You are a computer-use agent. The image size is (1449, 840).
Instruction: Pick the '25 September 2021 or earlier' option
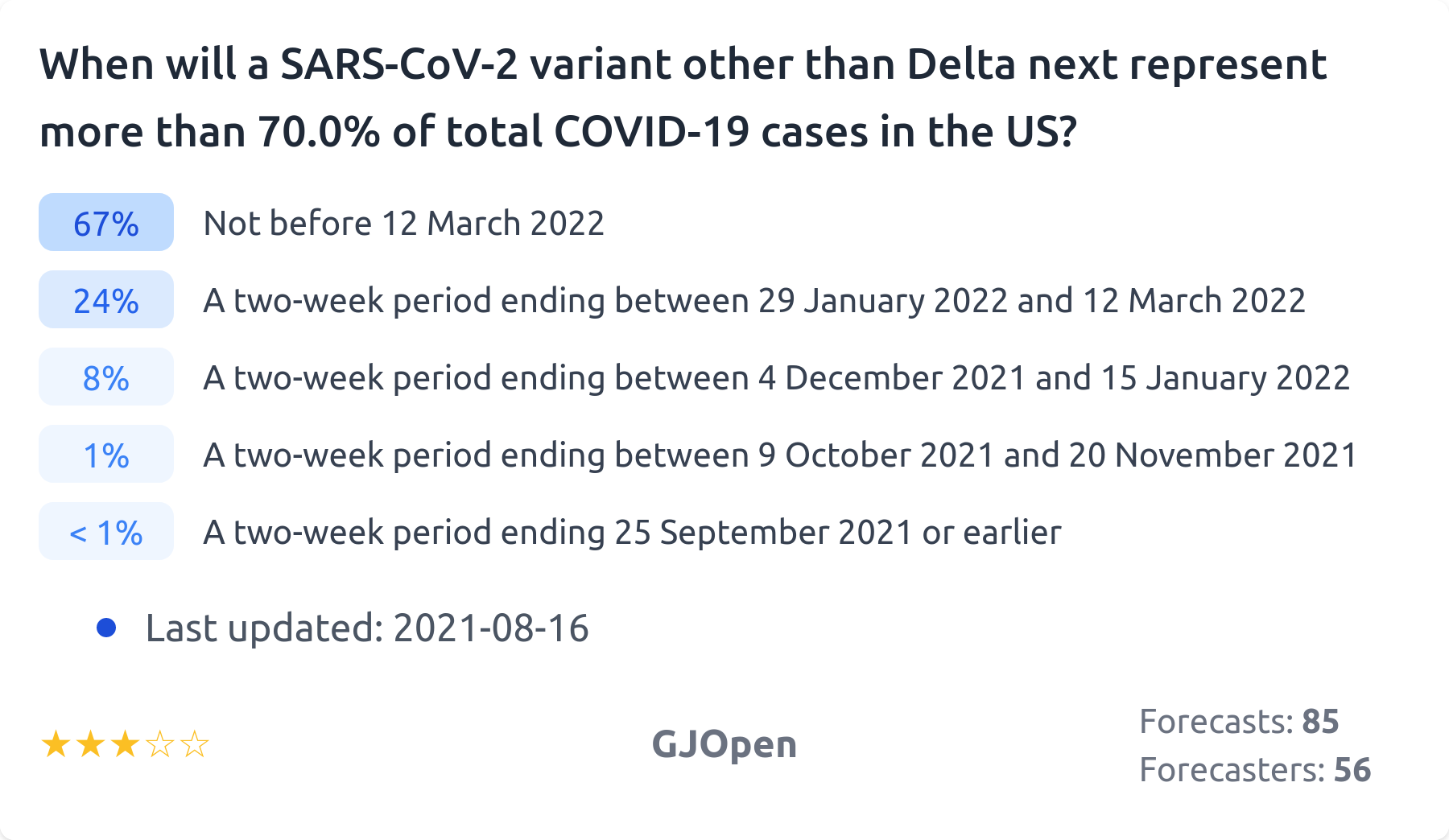tap(632, 532)
